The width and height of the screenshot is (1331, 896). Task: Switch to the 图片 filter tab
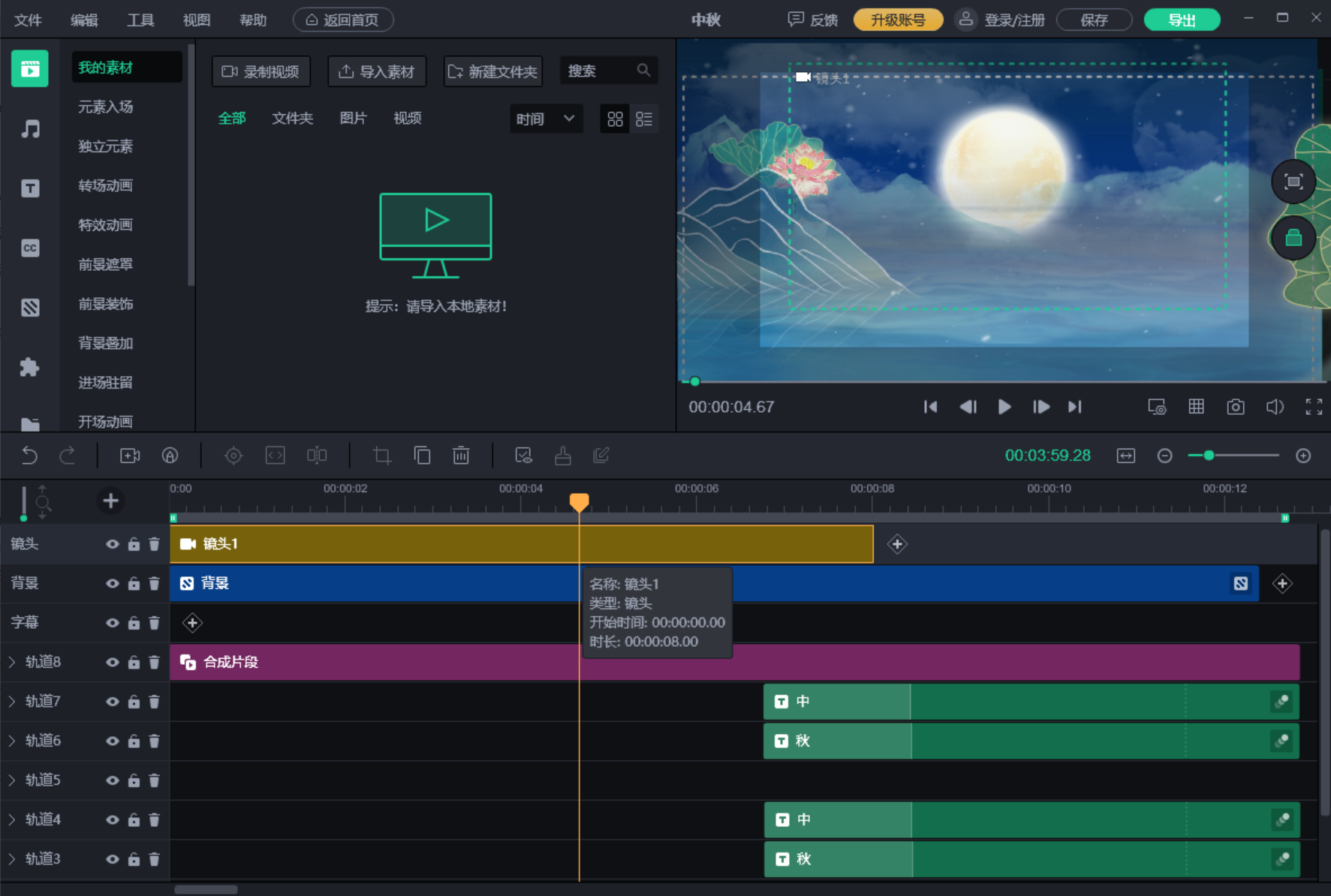(353, 118)
